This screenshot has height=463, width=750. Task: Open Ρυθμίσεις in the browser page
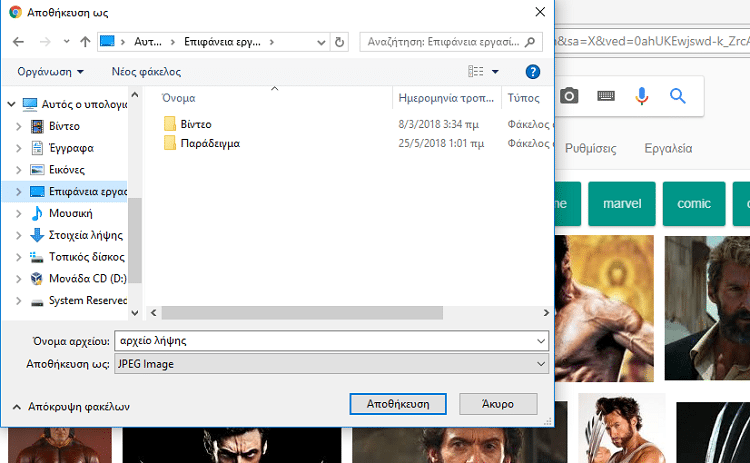591,148
